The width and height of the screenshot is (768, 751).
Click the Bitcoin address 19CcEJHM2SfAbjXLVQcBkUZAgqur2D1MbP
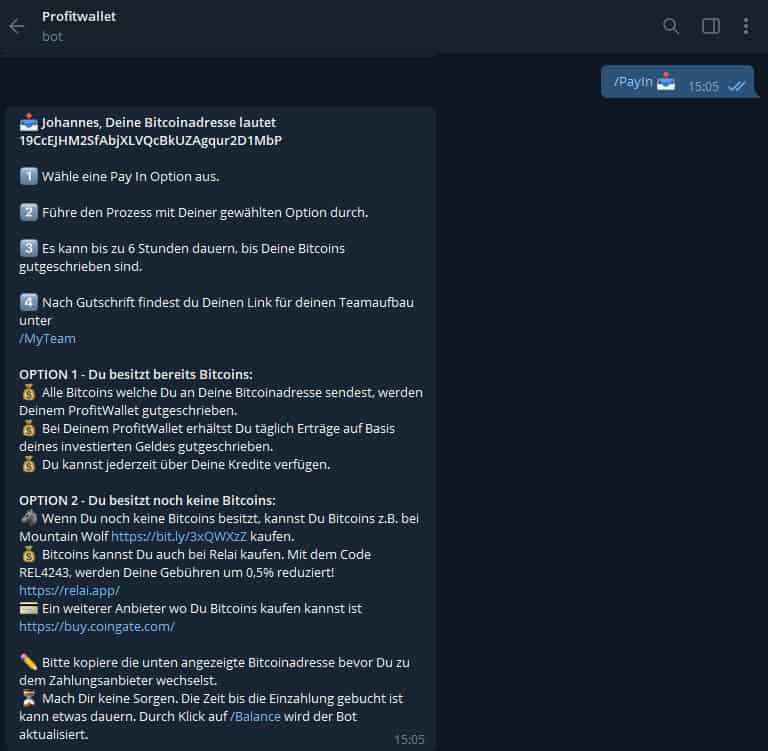(x=150, y=141)
